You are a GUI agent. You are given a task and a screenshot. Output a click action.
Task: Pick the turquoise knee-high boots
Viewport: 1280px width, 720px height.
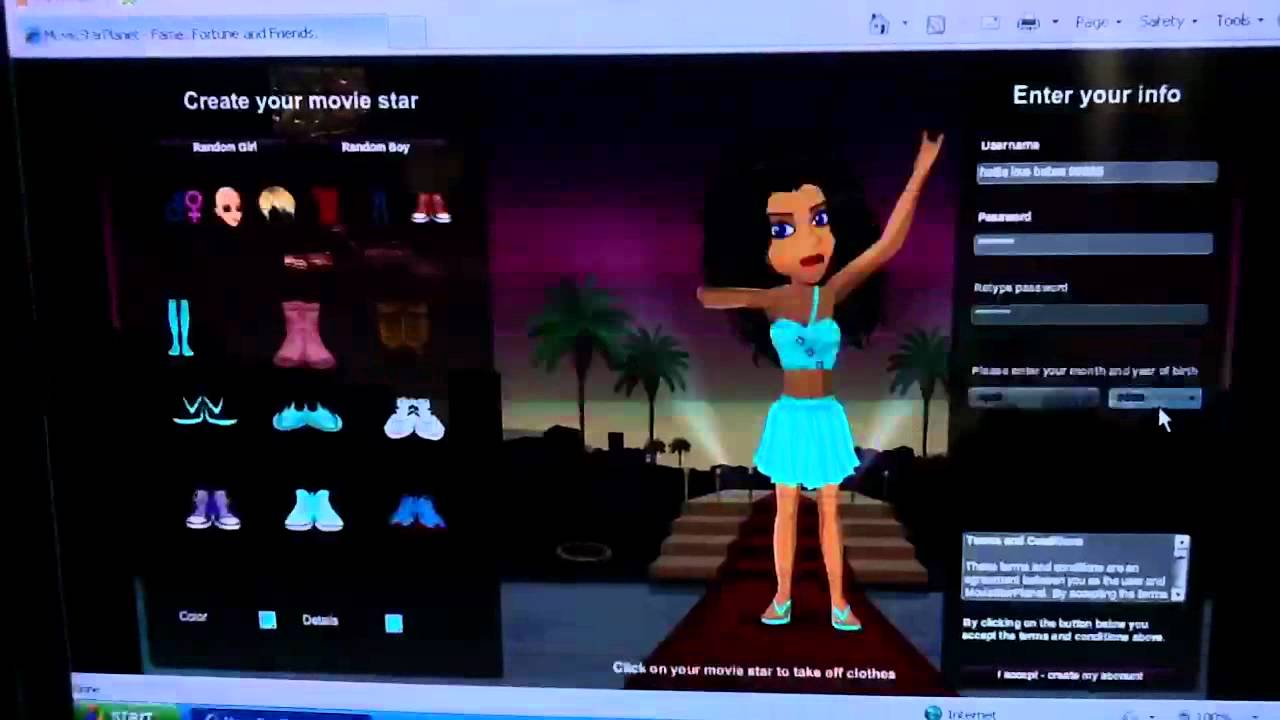coord(181,328)
